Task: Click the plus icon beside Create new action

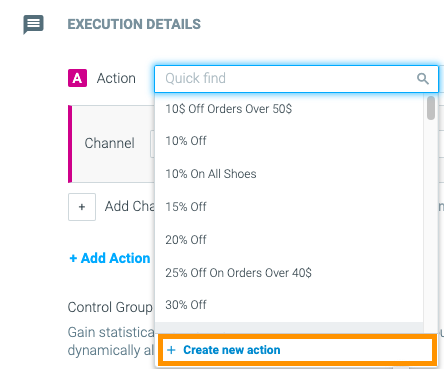Action: pos(171,350)
